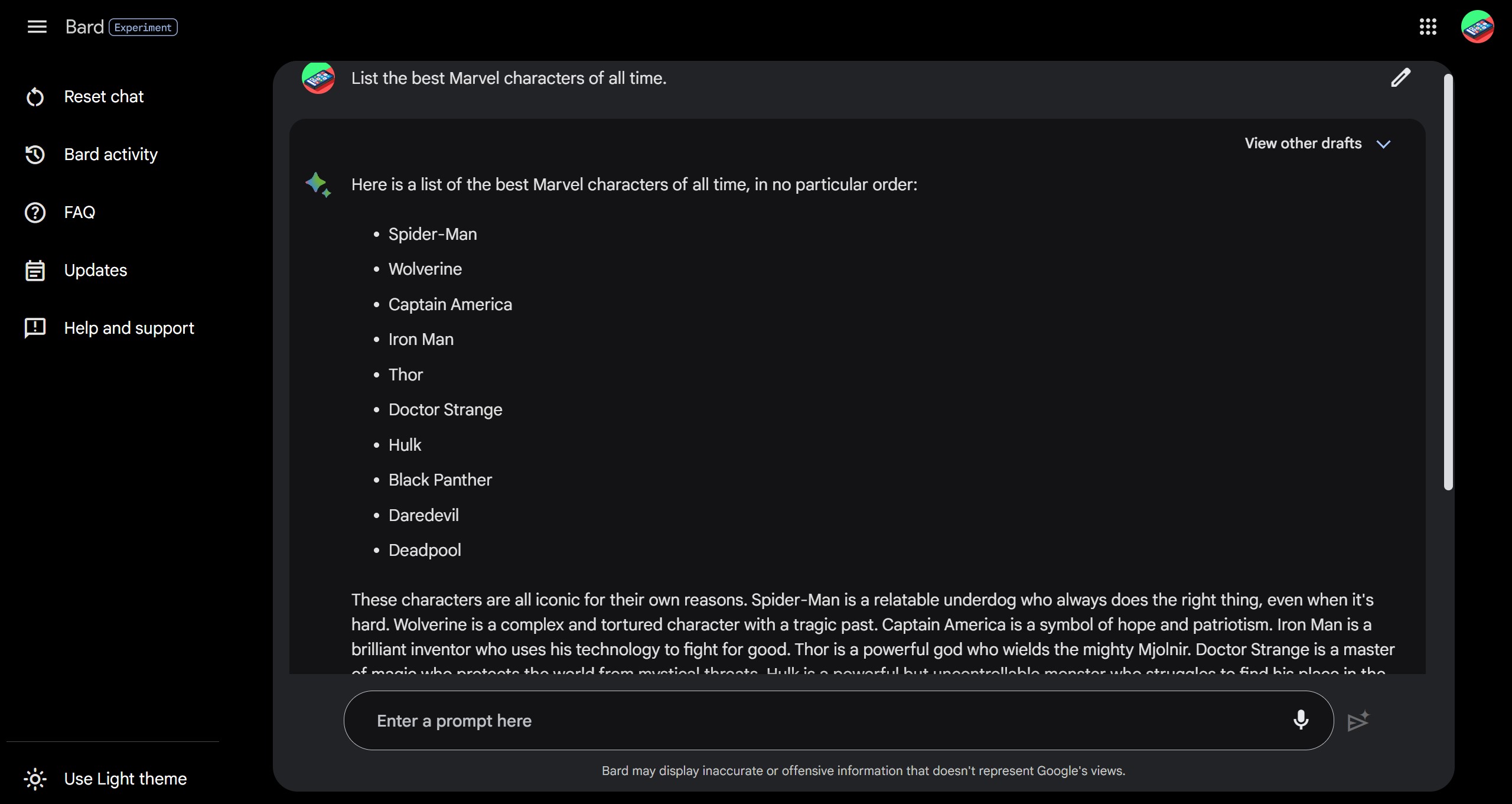Image resolution: width=1512 pixels, height=804 pixels.
Task: Activate microphone voice input
Action: [x=1301, y=720]
